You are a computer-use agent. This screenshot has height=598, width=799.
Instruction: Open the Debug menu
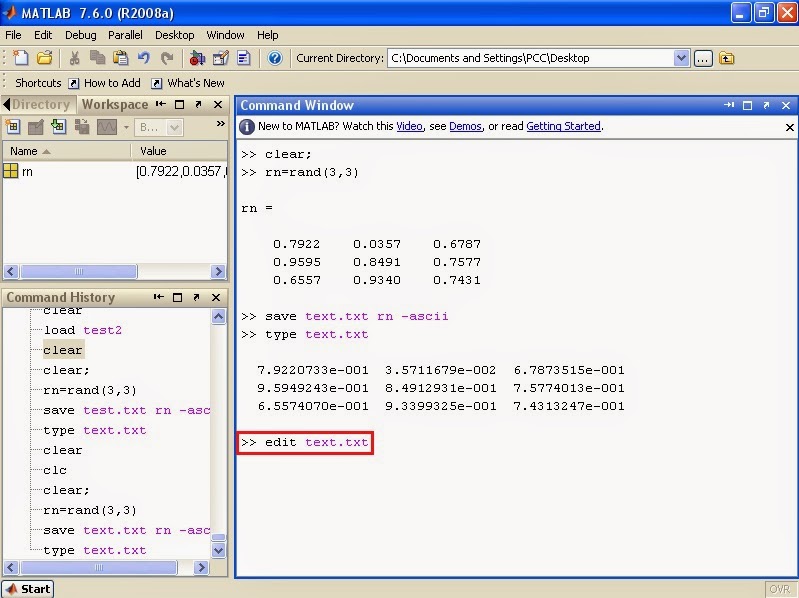(81, 35)
